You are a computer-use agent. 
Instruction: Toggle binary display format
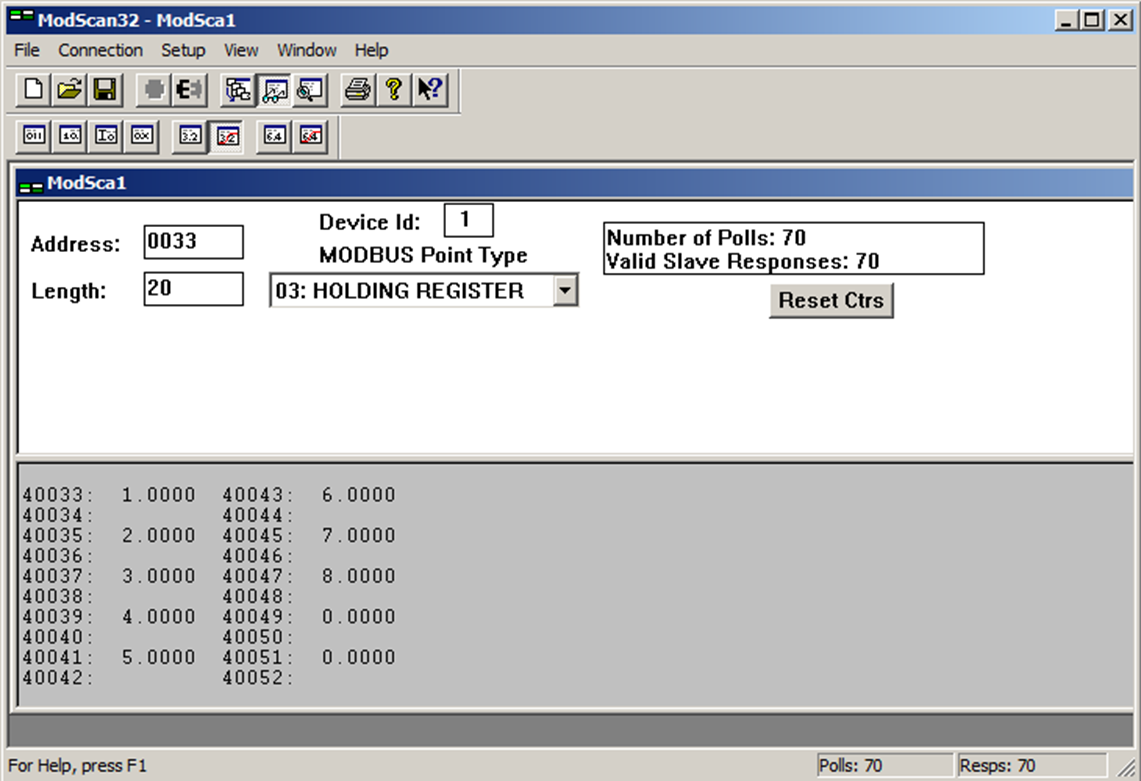click(33, 136)
